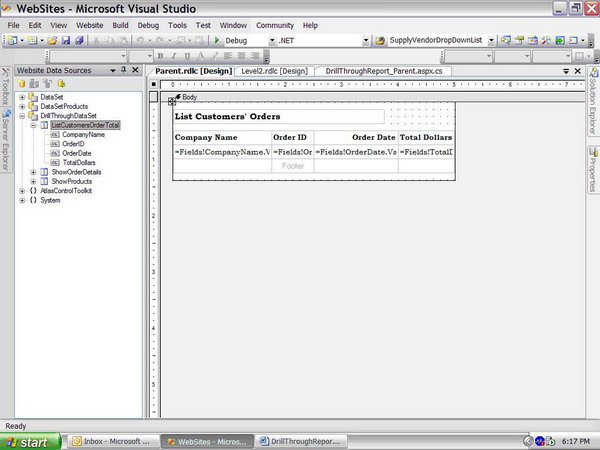Click the Save All icon
This screenshot has width=600, height=450.
point(79,40)
